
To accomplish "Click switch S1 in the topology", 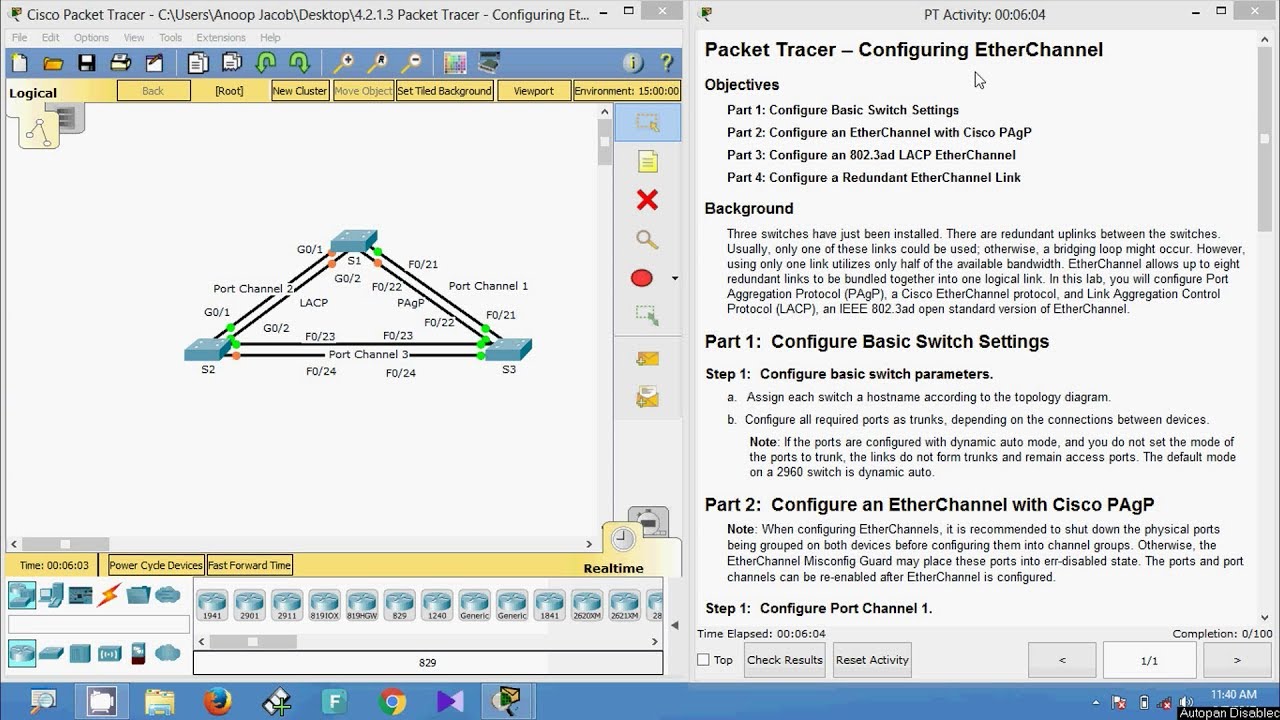I will pos(354,241).
